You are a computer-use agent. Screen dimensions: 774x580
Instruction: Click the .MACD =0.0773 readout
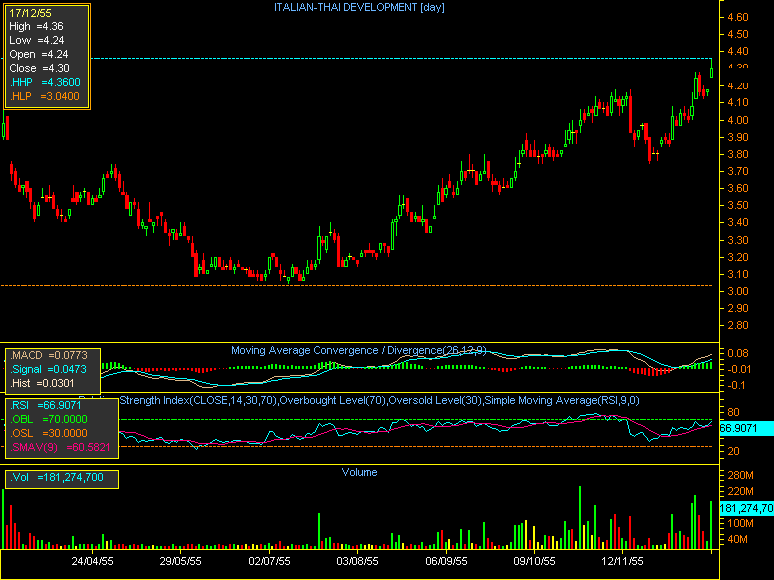coord(49,355)
